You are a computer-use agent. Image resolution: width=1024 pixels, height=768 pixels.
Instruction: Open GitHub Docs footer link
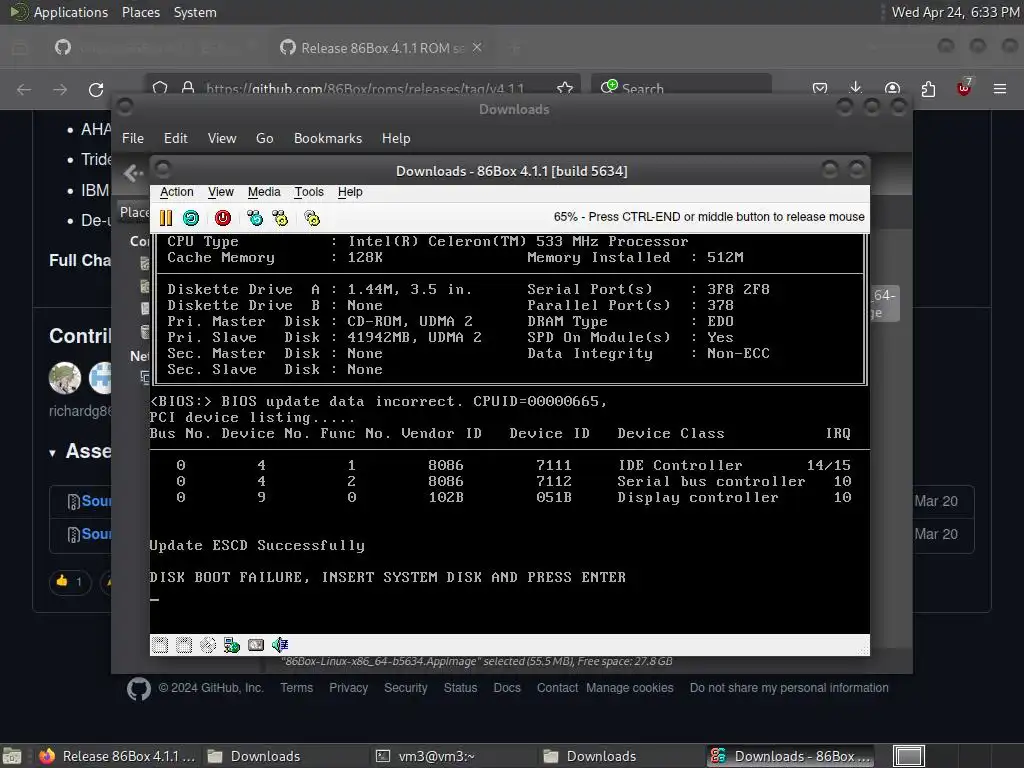point(507,688)
